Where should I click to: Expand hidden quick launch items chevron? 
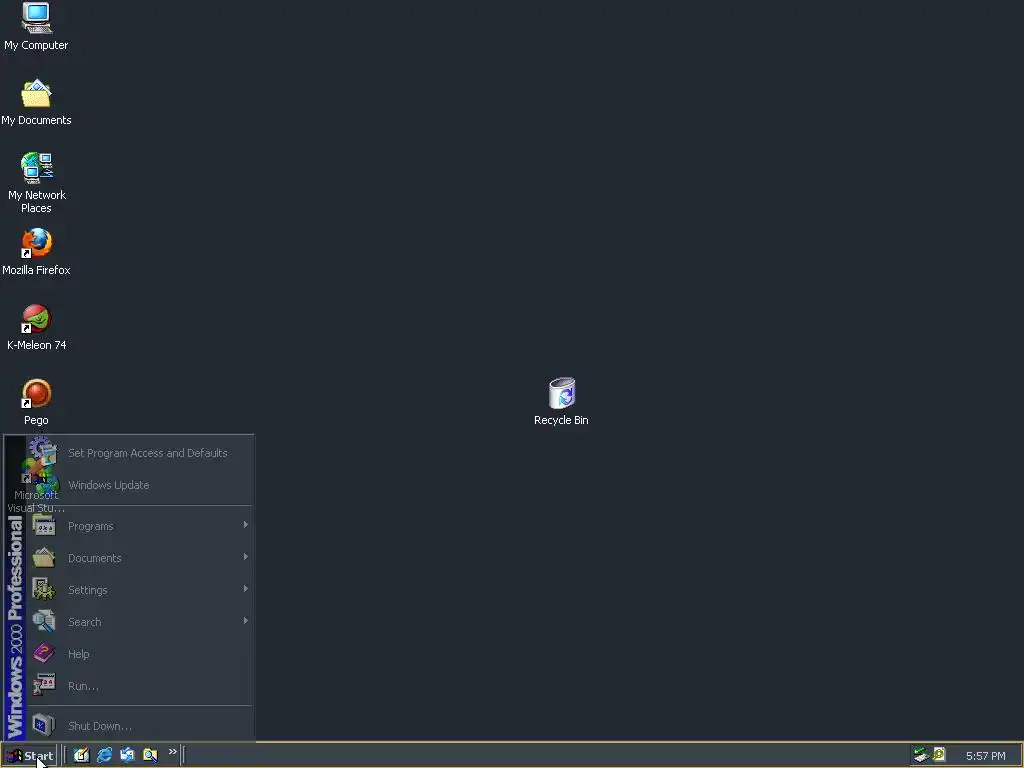172,752
